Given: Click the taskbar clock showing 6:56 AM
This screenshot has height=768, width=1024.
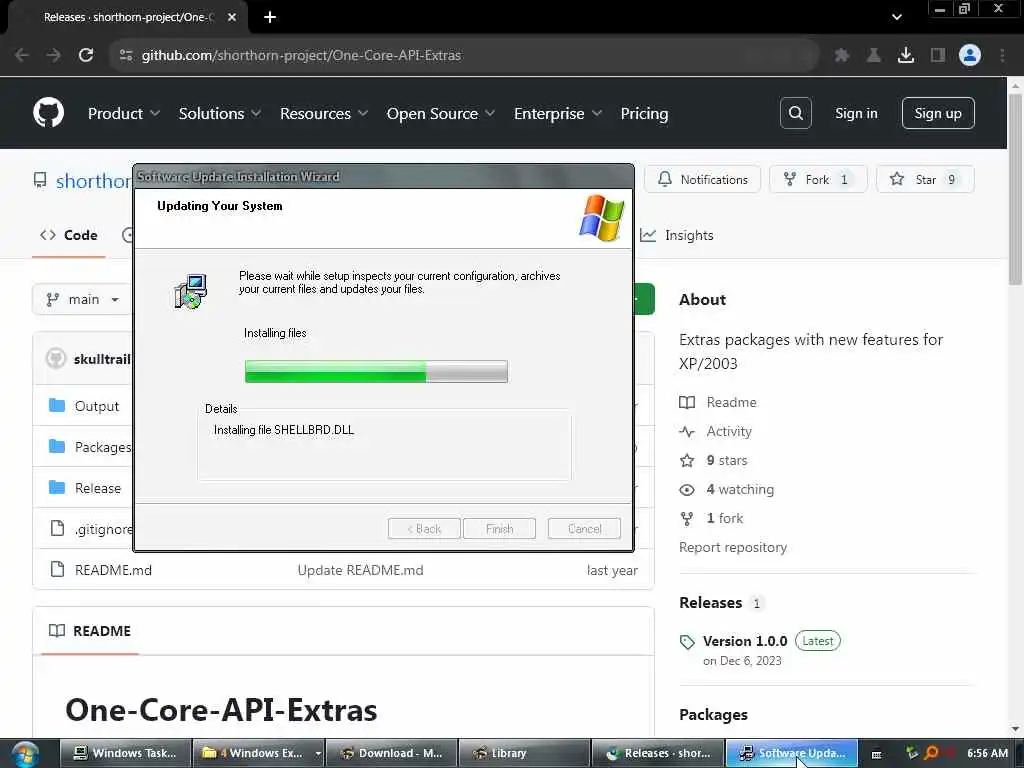Looking at the screenshot, I should (987, 754).
